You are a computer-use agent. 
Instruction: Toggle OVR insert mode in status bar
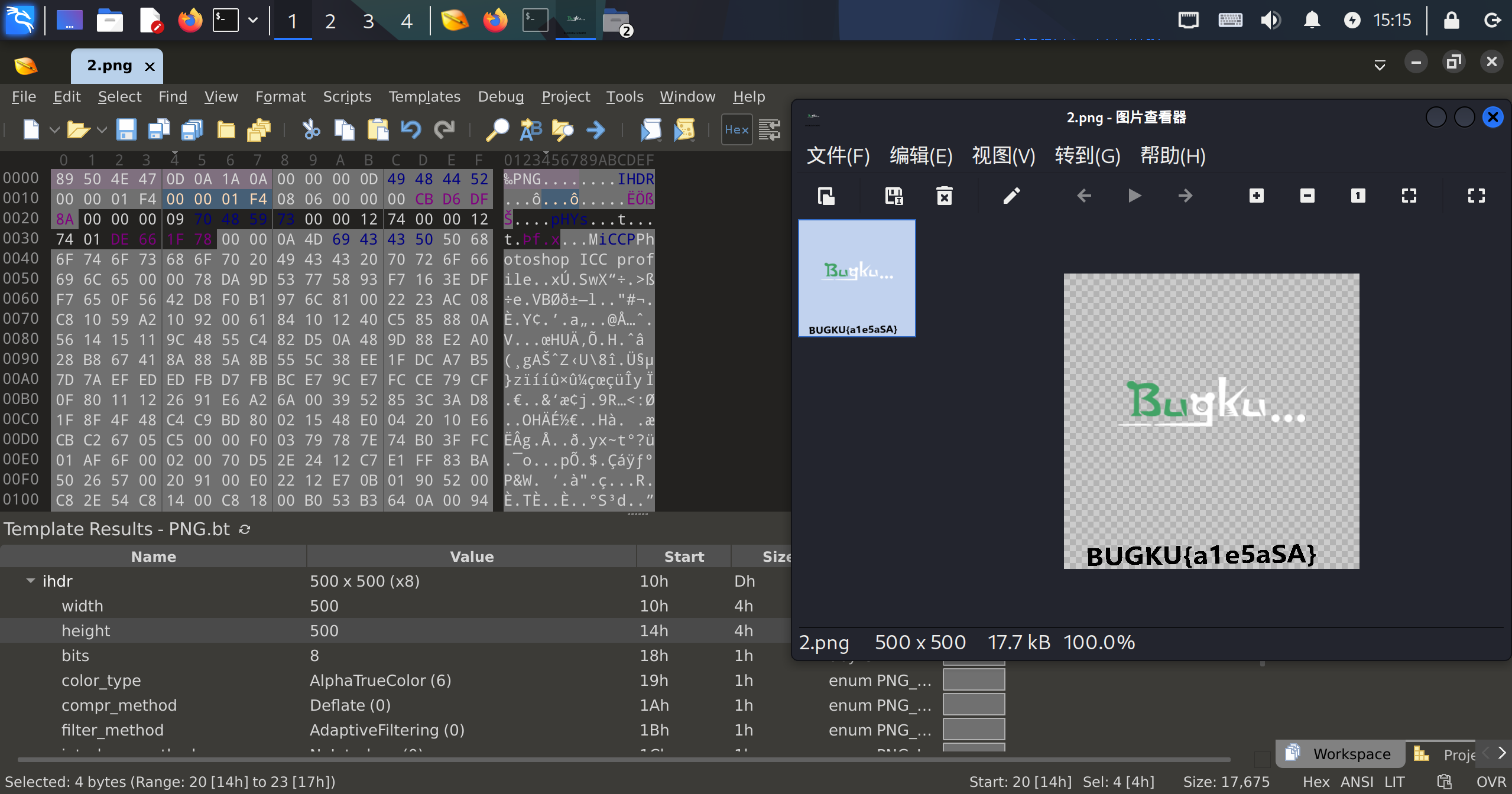click(x=1490, y=782)
